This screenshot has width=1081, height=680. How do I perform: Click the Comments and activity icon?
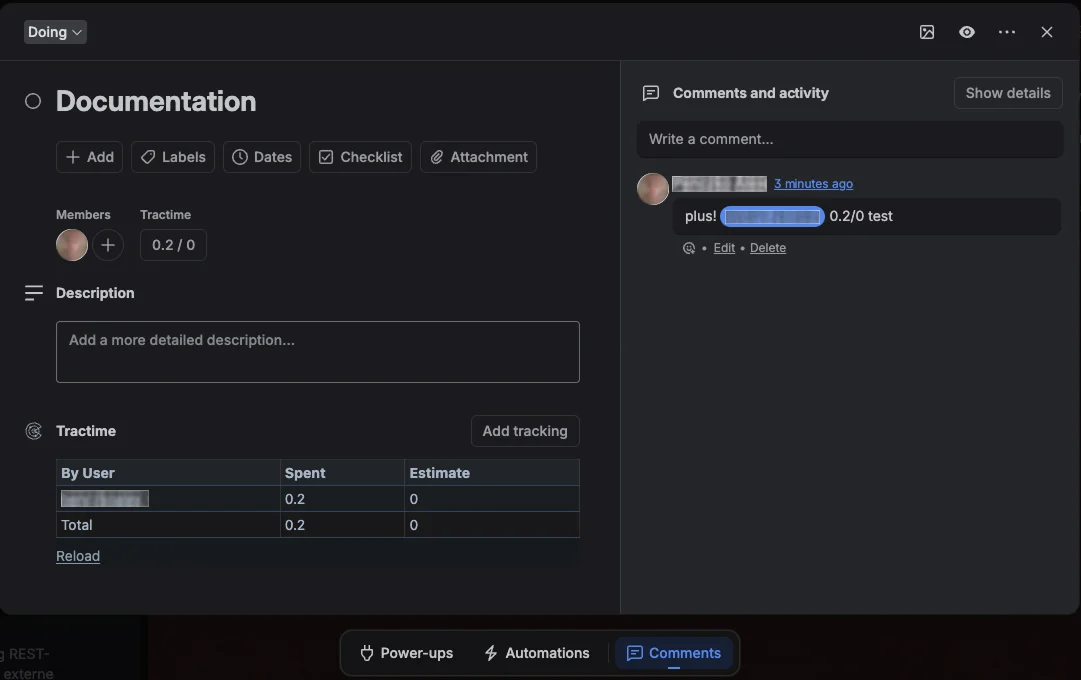[651, 93]
